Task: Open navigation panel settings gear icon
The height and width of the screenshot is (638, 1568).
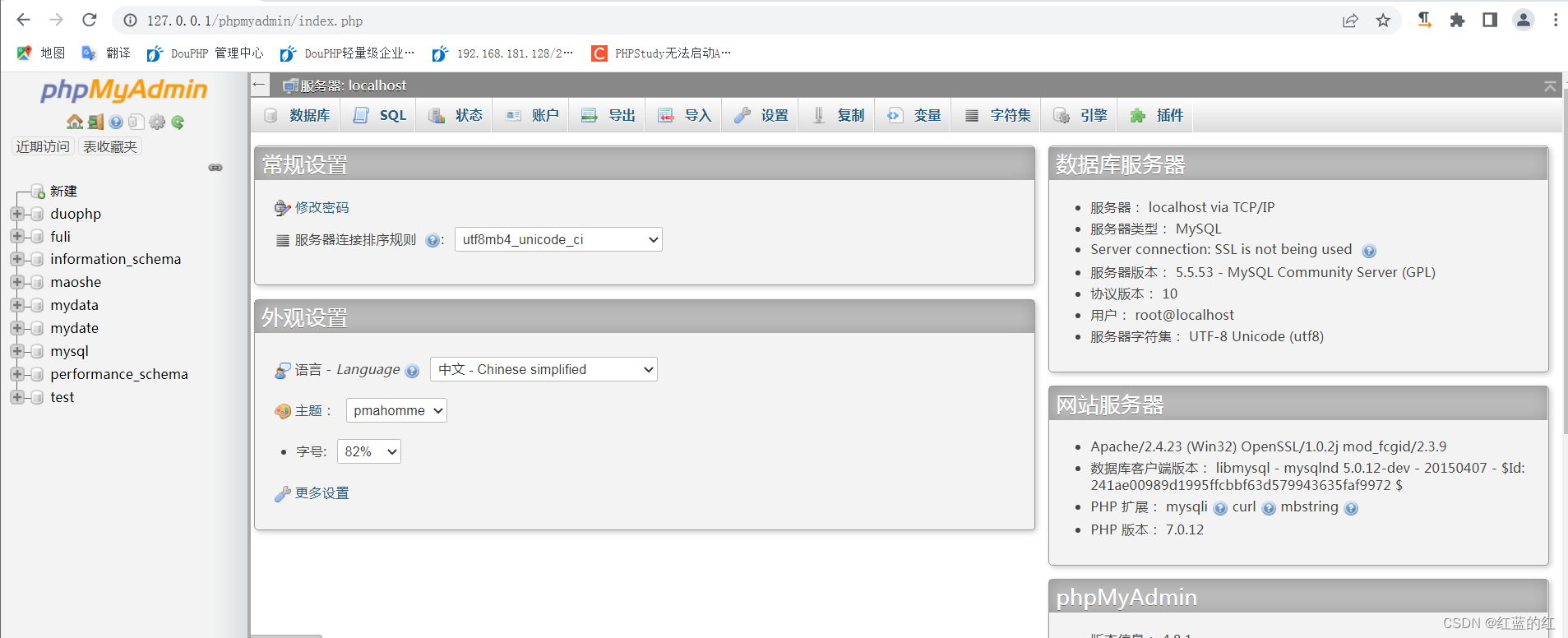Action: [x=157, y=122]
